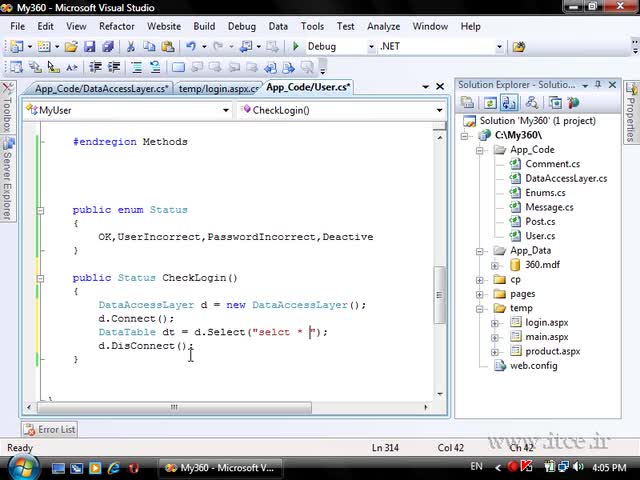Open the Properties side tab
The image size is (640, 480).
click(x=631, y=112)
